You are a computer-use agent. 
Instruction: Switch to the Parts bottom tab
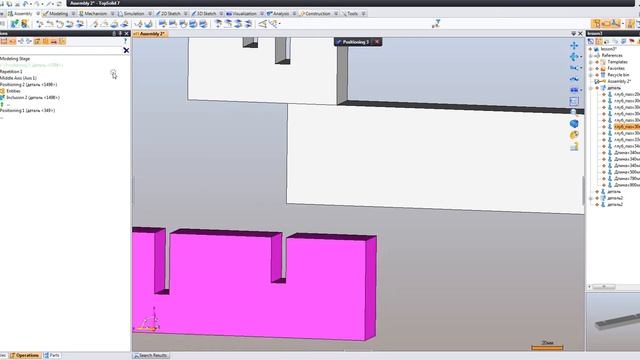click(x=52, y=356)
